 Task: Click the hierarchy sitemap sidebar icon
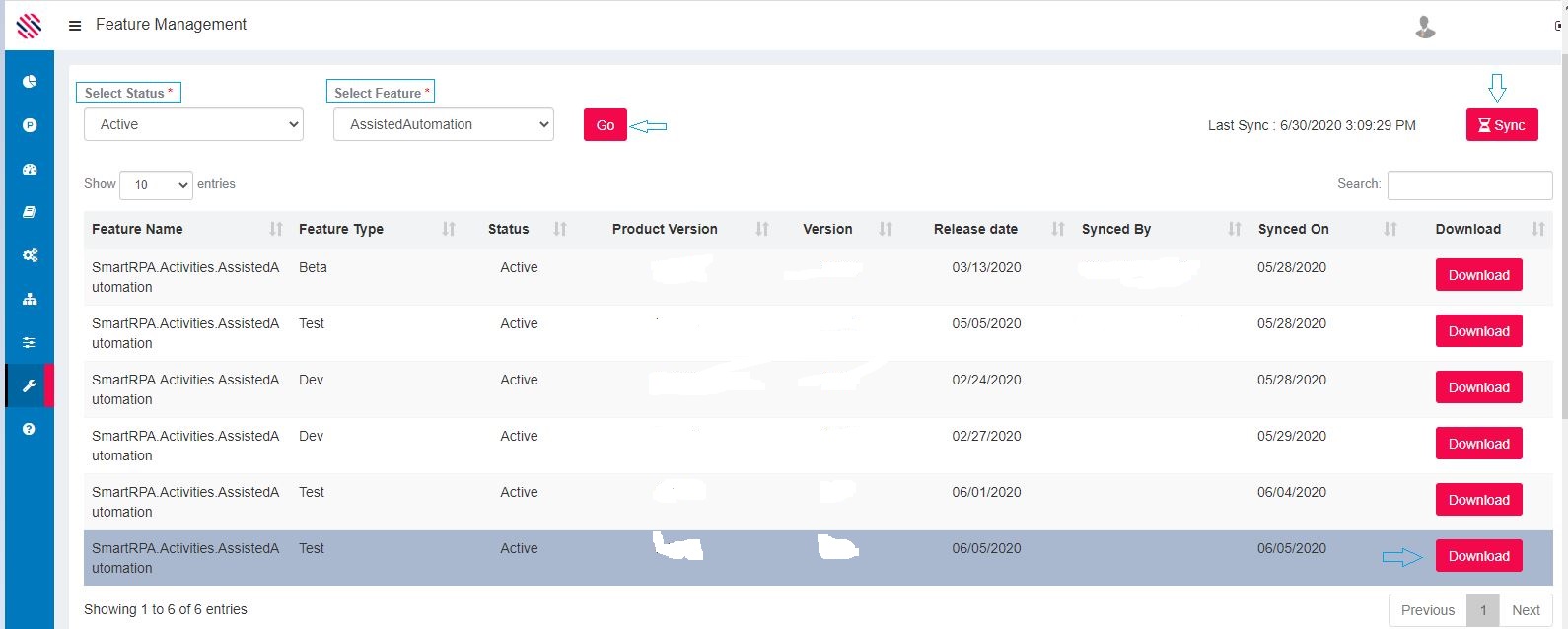[x=30, y=299]
